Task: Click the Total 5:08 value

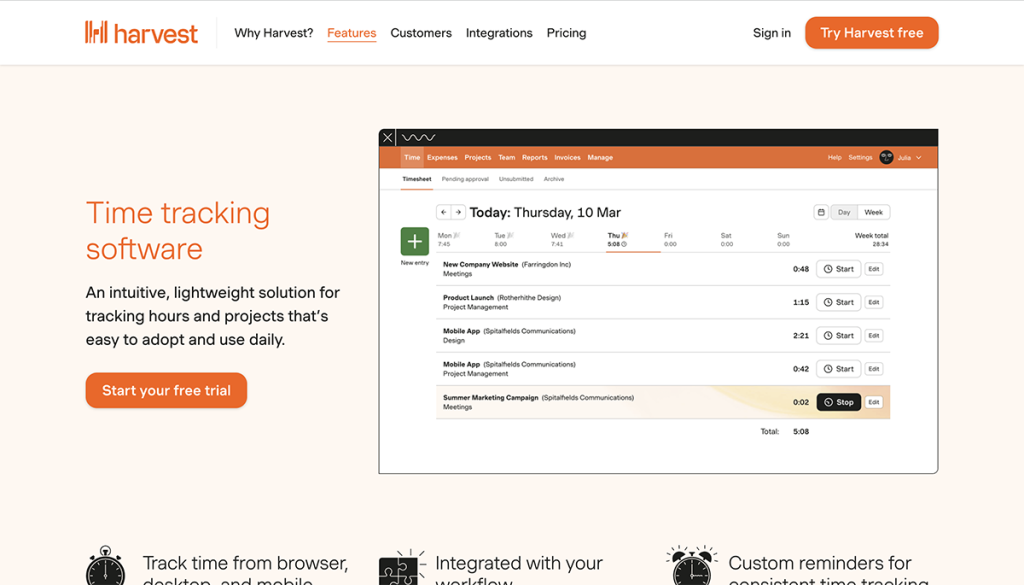Action: coord(801,432)
